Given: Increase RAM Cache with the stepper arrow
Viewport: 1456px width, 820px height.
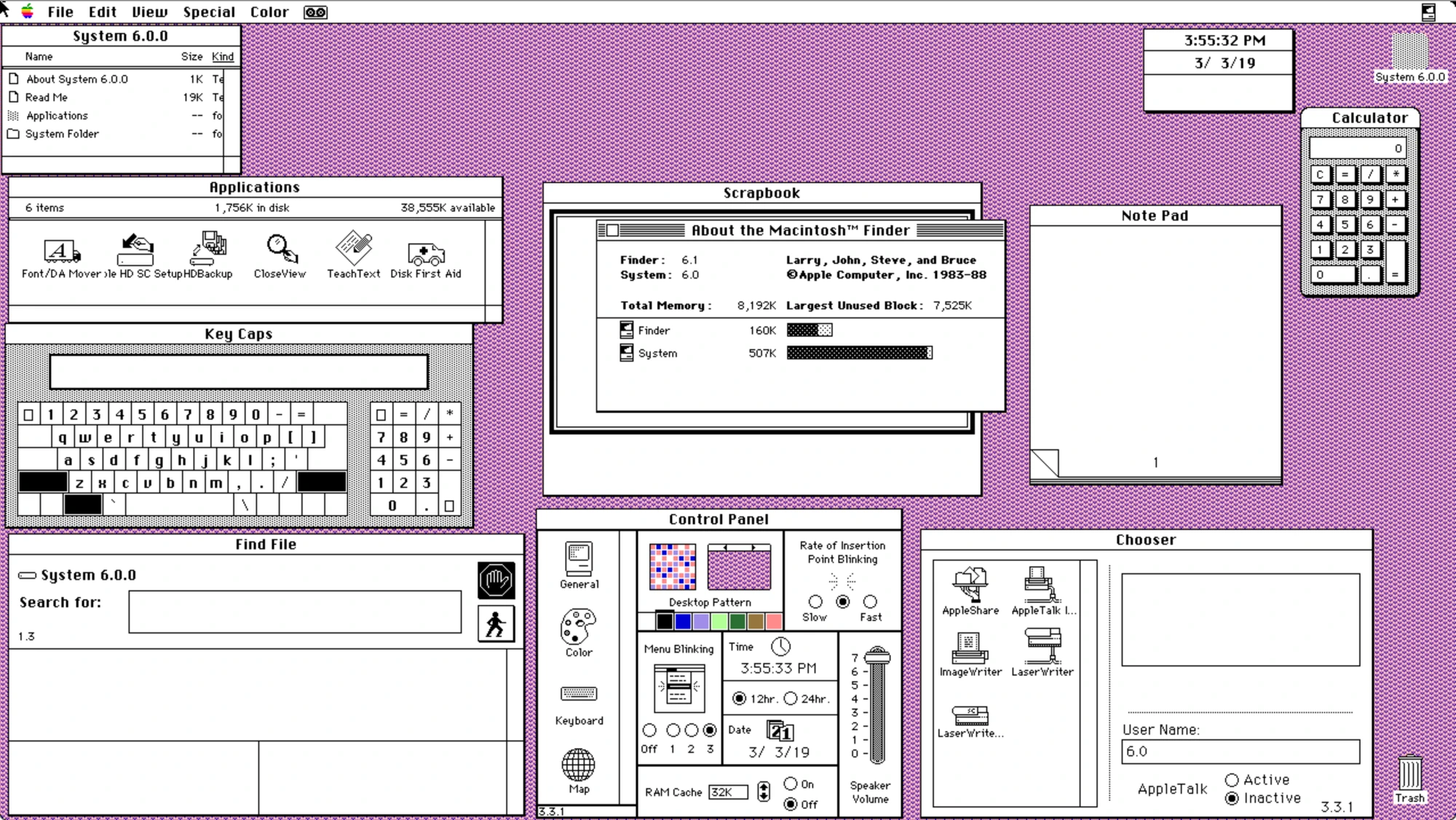Looking at the screenshot, I should tap(764, 788).
